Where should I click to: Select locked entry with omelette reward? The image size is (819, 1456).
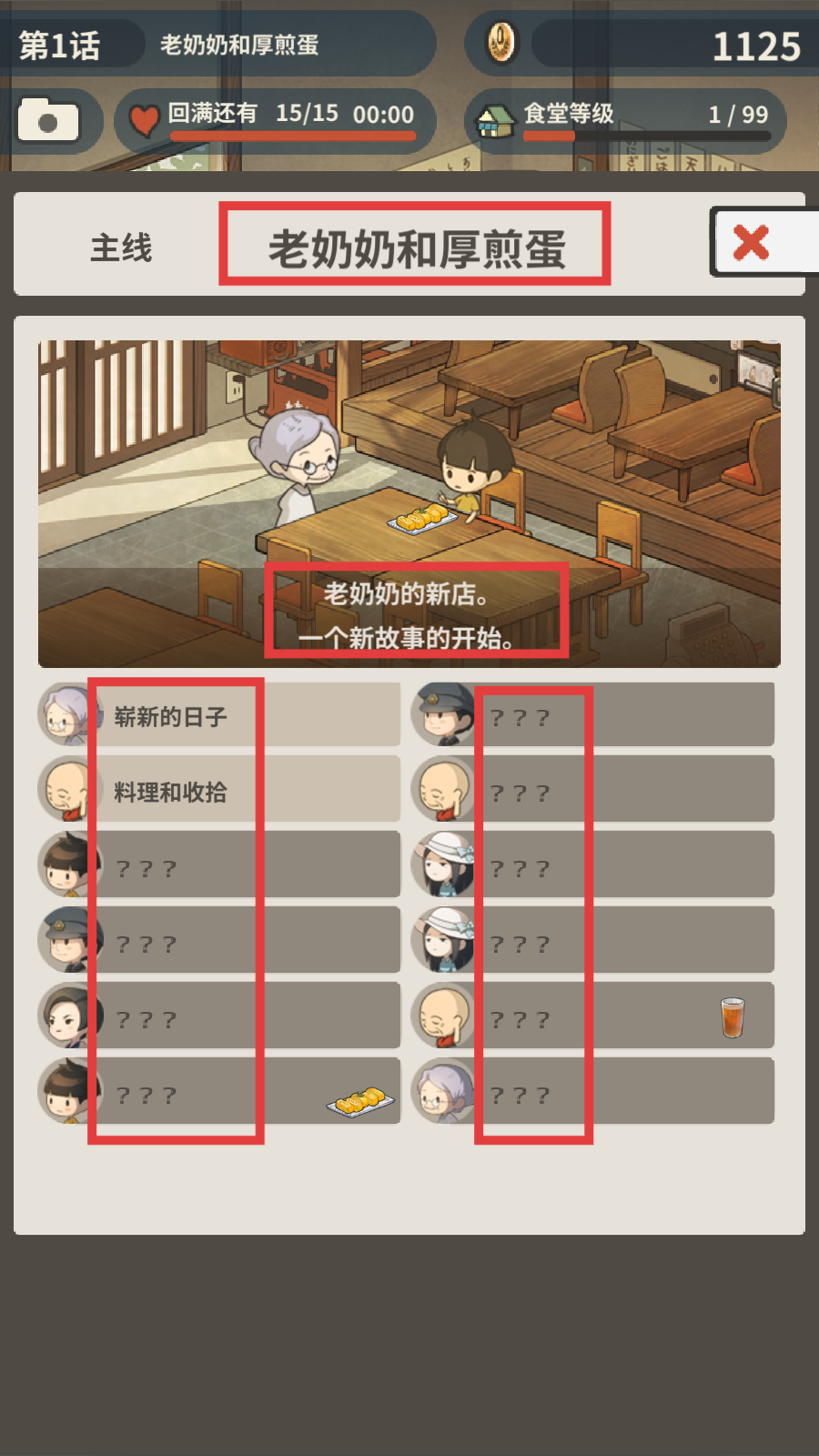(x=218, y=1091)
